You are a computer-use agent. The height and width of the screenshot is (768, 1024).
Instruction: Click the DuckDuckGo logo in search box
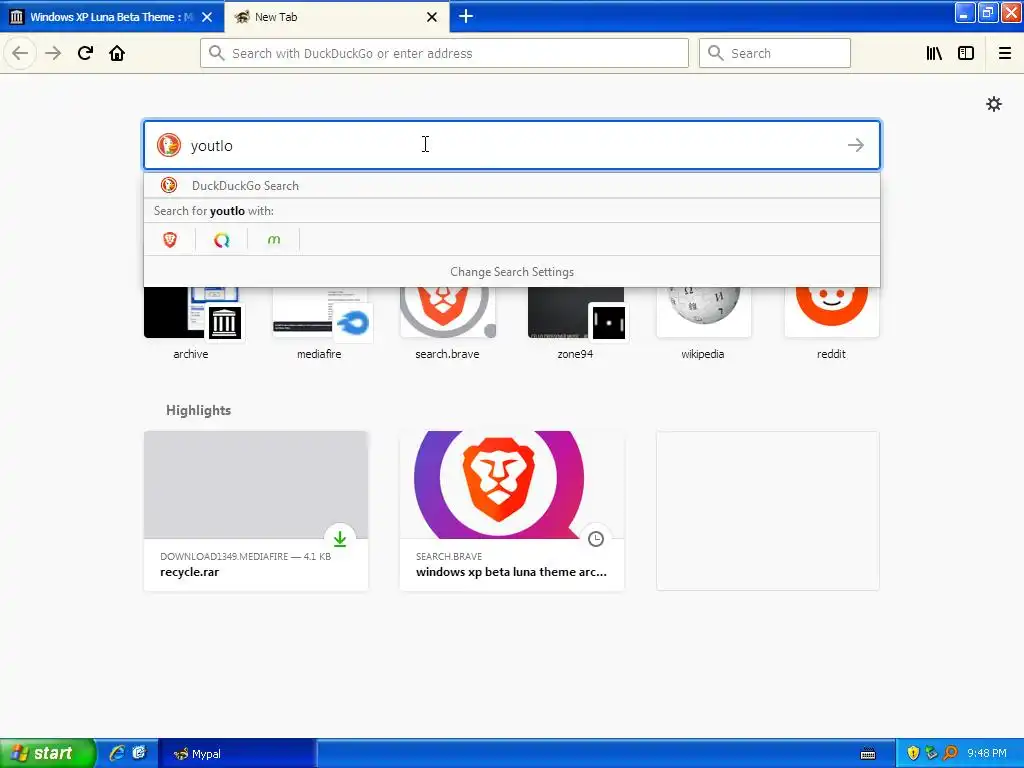[168, 145]
